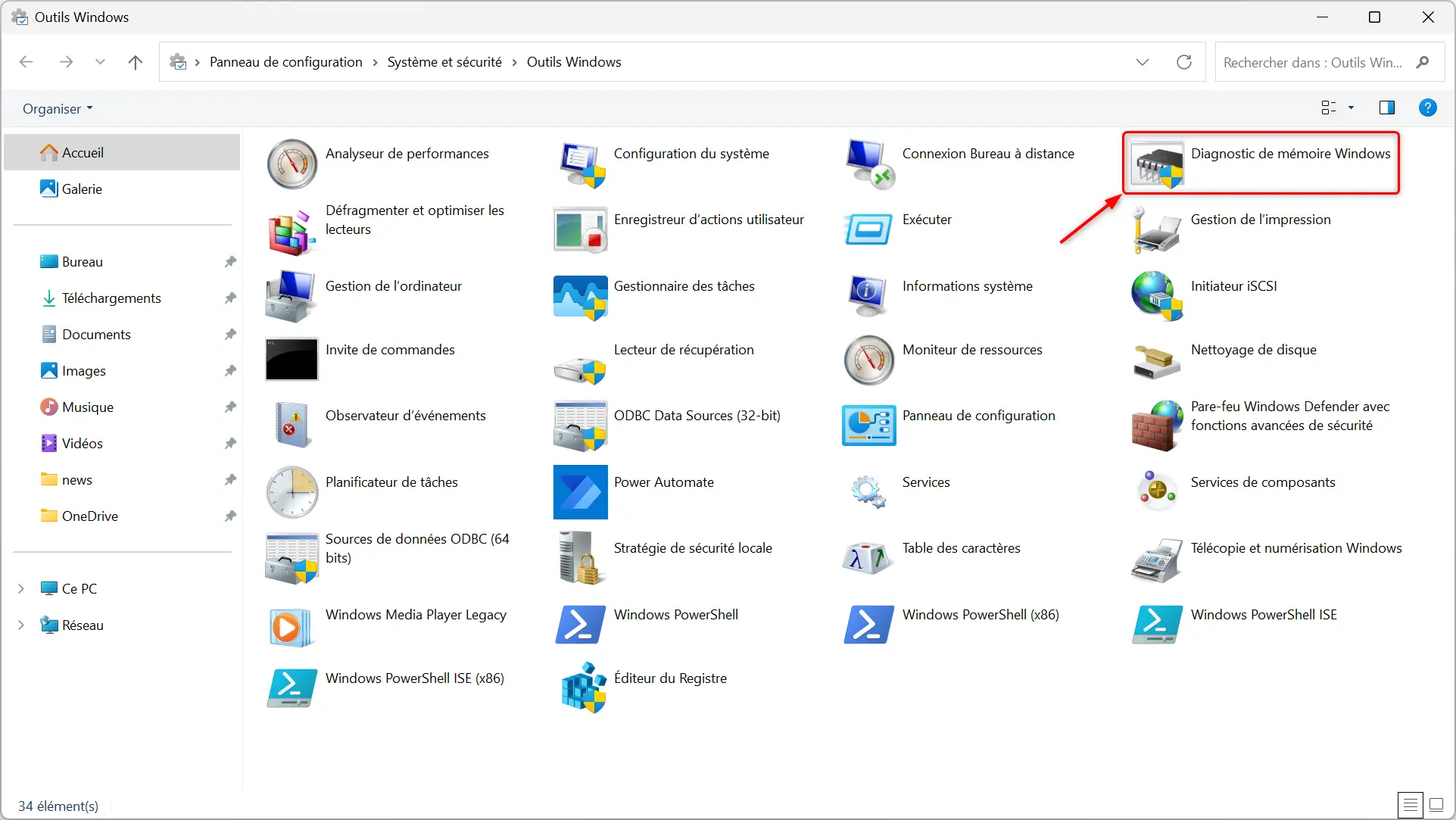Open the Services gear icon

click(x=868, y=492)
